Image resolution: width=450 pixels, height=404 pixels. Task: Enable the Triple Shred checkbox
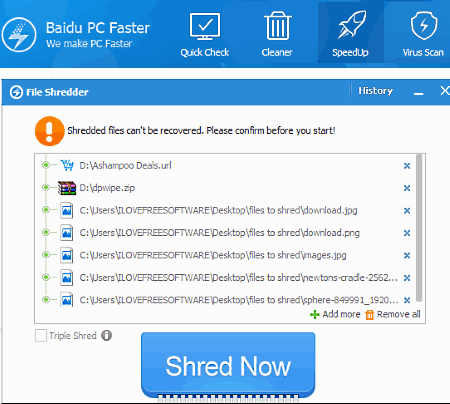tap(41, 335)
